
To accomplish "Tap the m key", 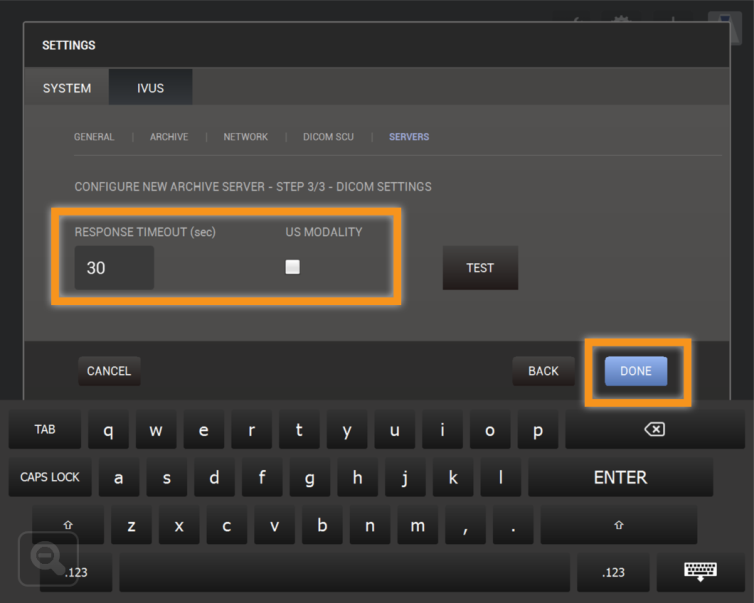I will pos(417,525).
